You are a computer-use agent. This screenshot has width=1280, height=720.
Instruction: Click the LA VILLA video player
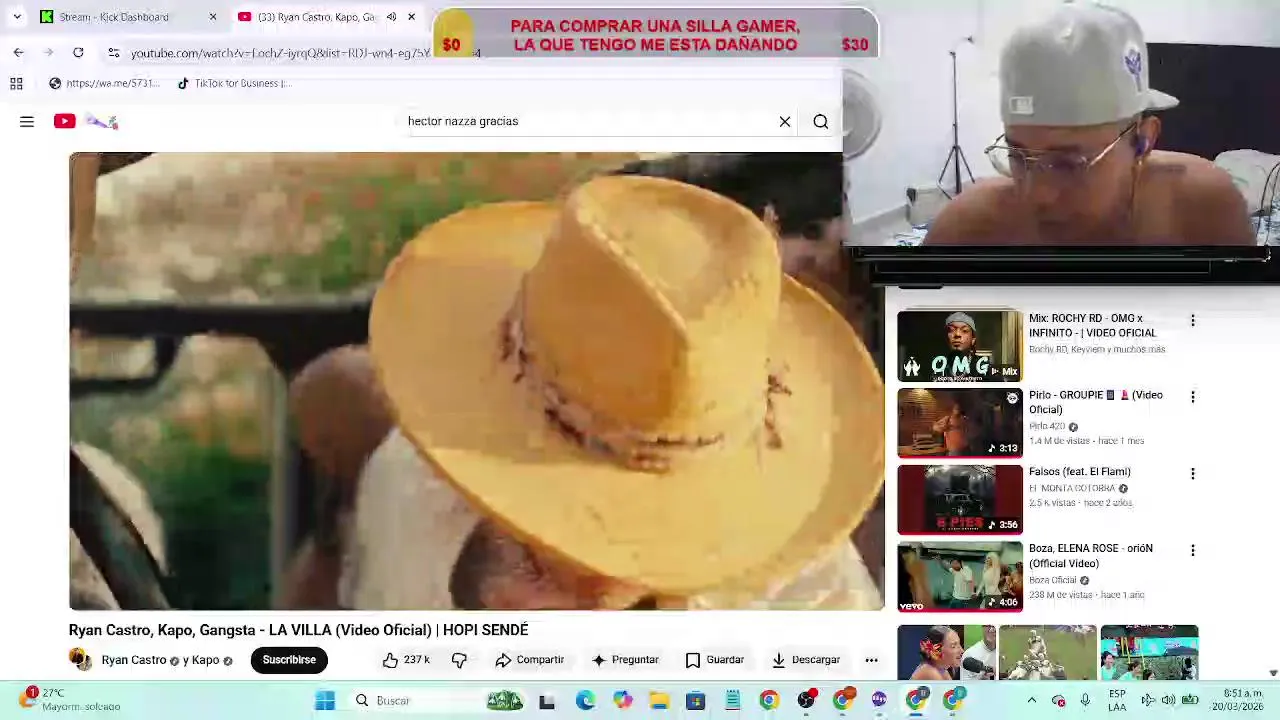point(476,381)
